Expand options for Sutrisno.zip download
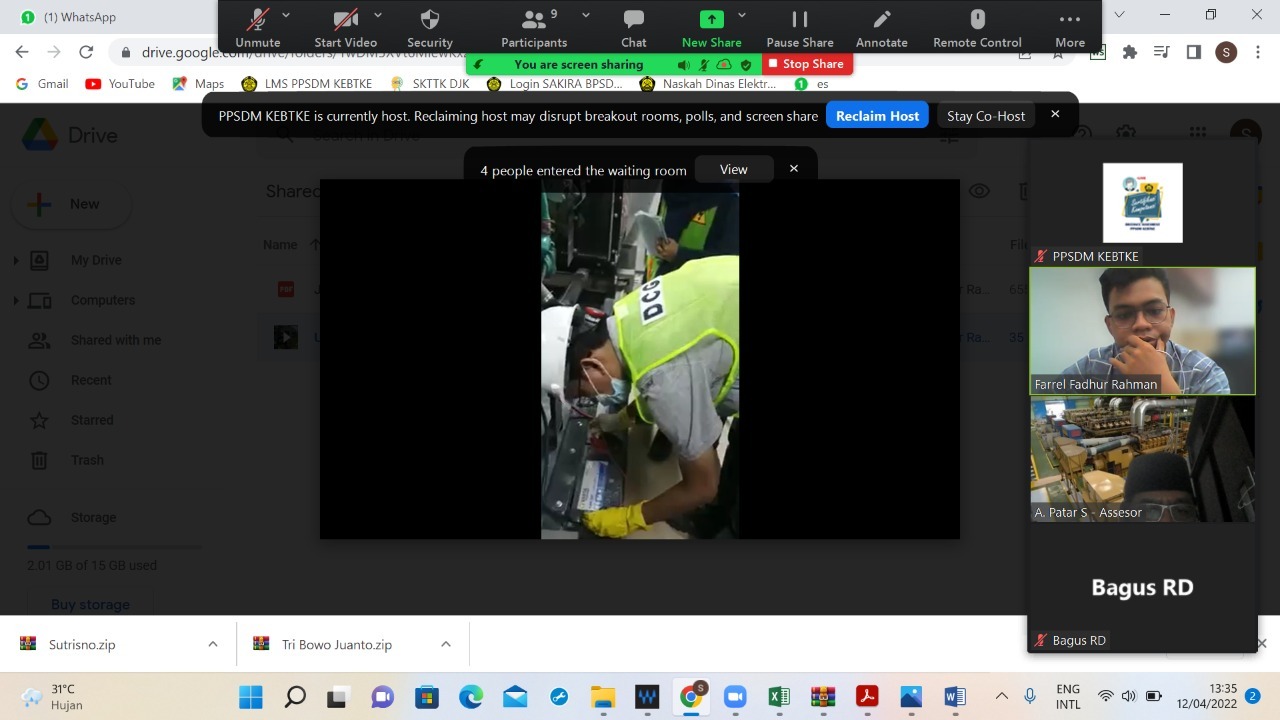Viewport: 1280px width, 720px height. (212, 645)
